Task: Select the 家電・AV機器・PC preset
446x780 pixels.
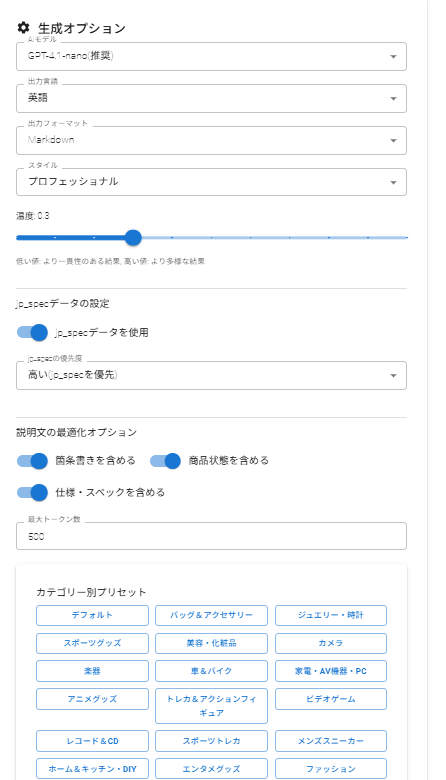Action: tap(331, 671)
